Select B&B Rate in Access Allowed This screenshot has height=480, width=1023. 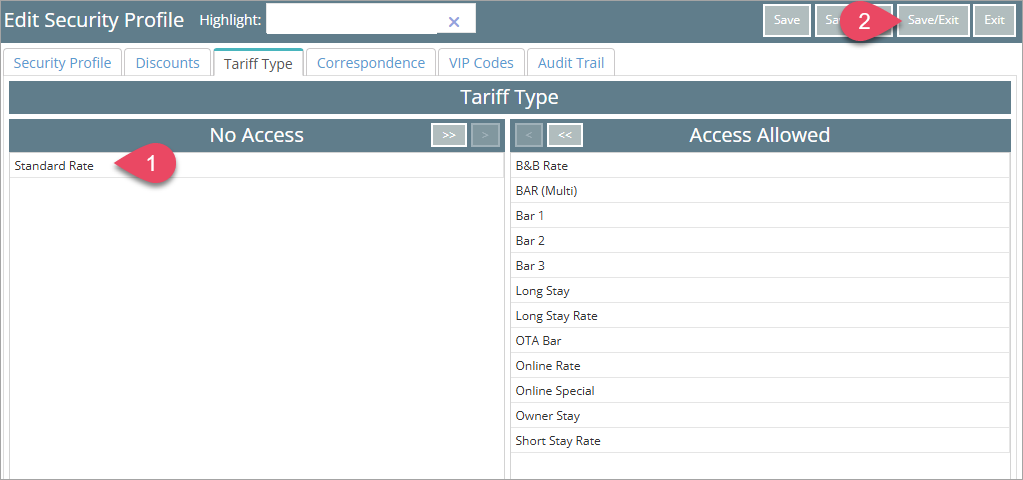760,166
